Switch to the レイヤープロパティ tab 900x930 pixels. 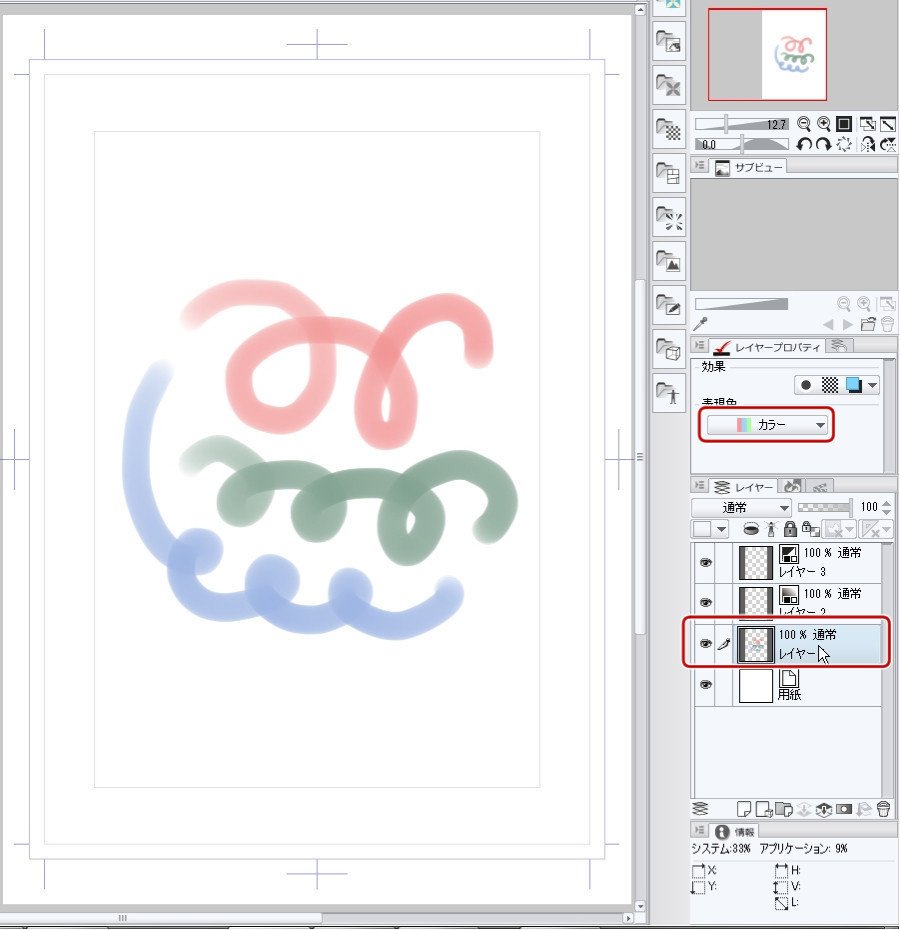pos(769,347)
